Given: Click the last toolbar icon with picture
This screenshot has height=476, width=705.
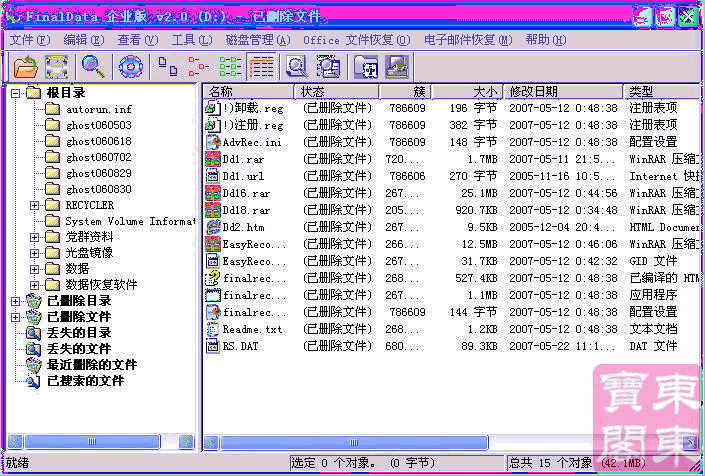Looking at the screenshot, I should [397, 67].
